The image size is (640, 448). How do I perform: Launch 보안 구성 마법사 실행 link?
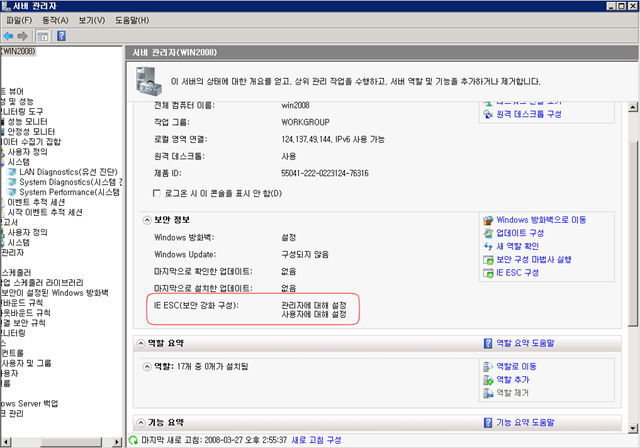[x=534, y=259]
